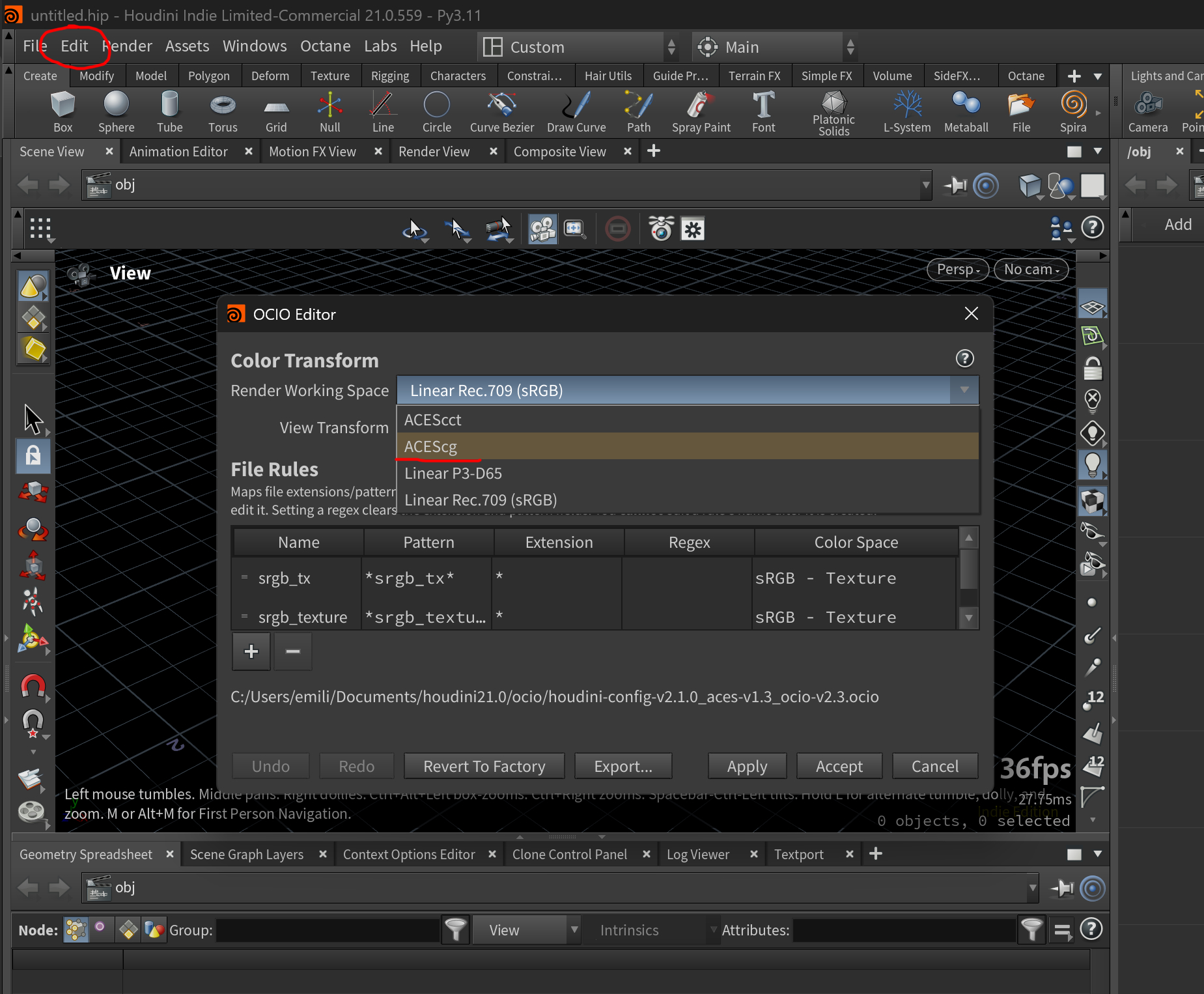1204x994 pixels.
Task: Toggle the viewport lock selection icon
Action: pyautogui.click(x=33, y=455)
